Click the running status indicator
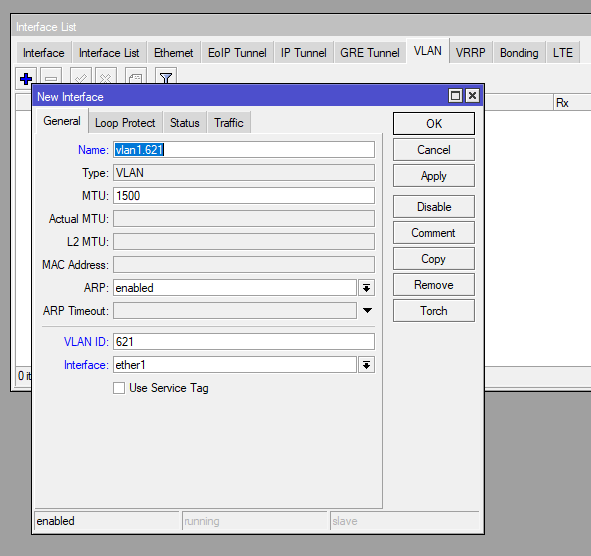591x556 pixels. click(254, 521)
